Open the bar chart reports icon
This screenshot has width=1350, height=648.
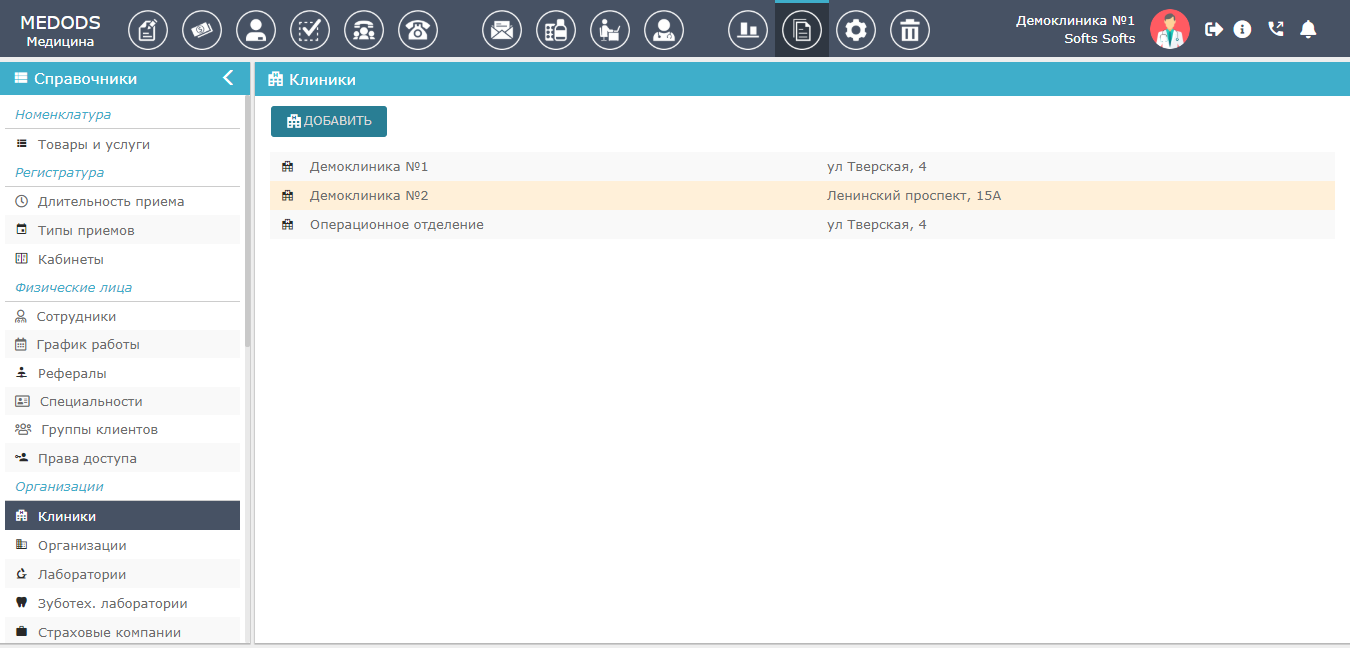tap(748, 30)
